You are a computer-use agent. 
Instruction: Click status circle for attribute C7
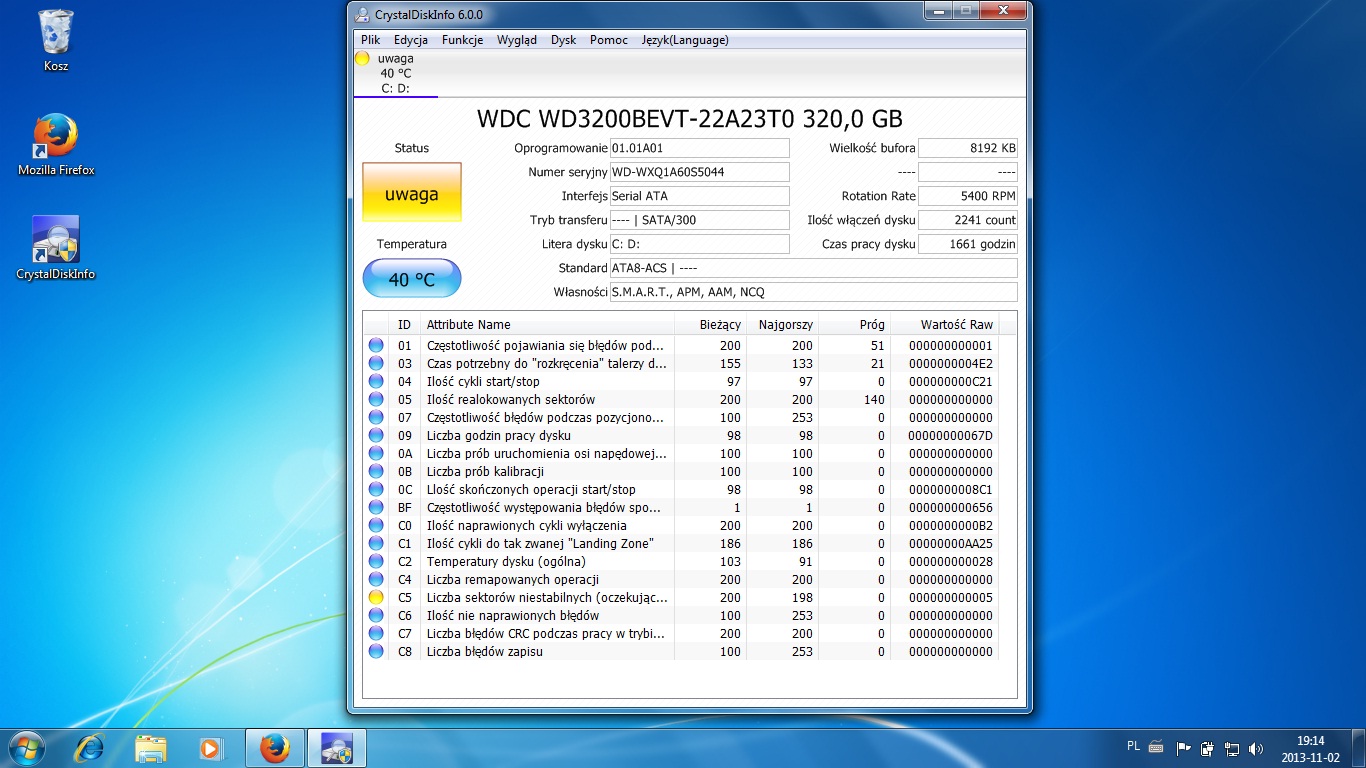[x=376, y=633]
